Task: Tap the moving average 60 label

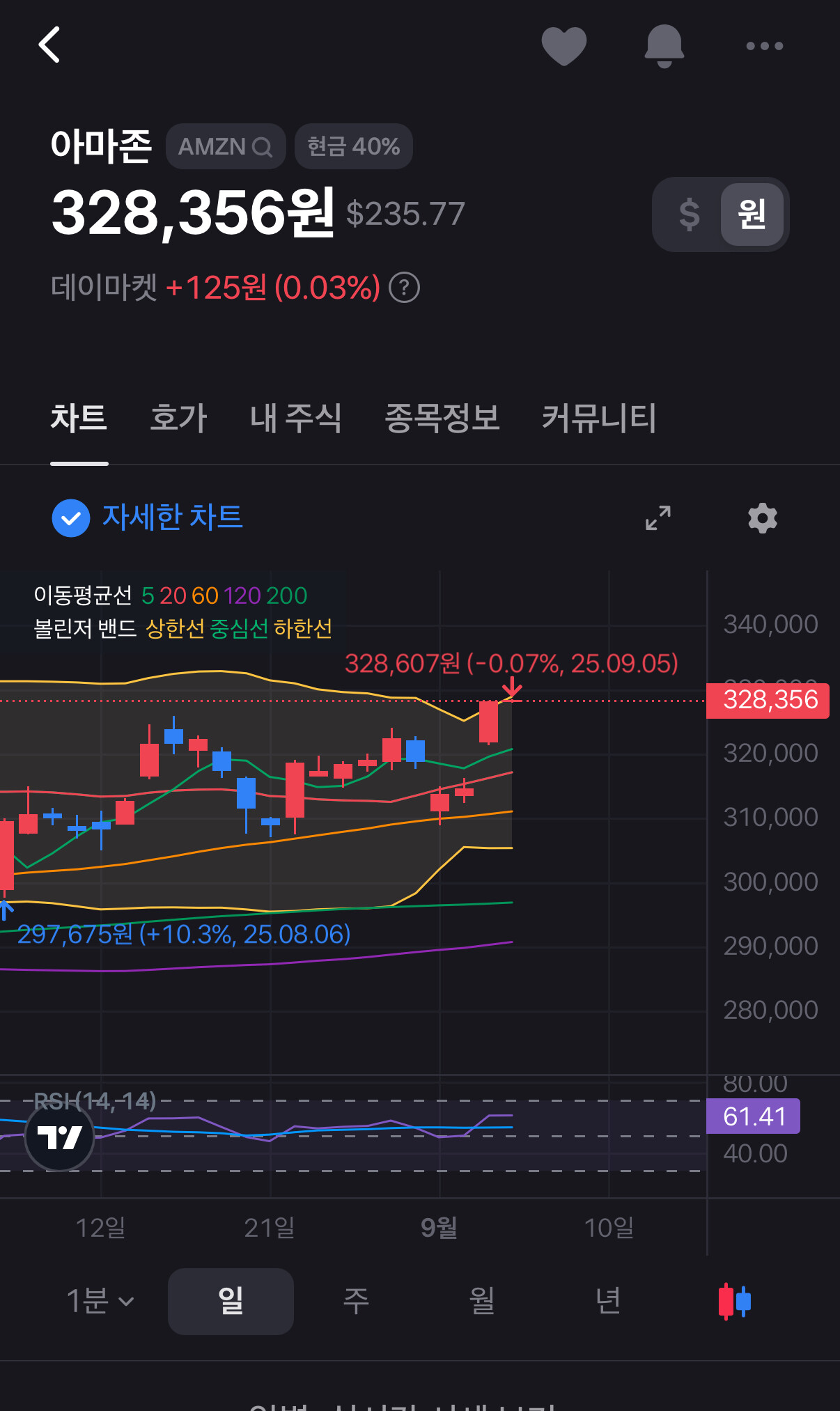Action: pyautogui.click(x=205, y=596)
